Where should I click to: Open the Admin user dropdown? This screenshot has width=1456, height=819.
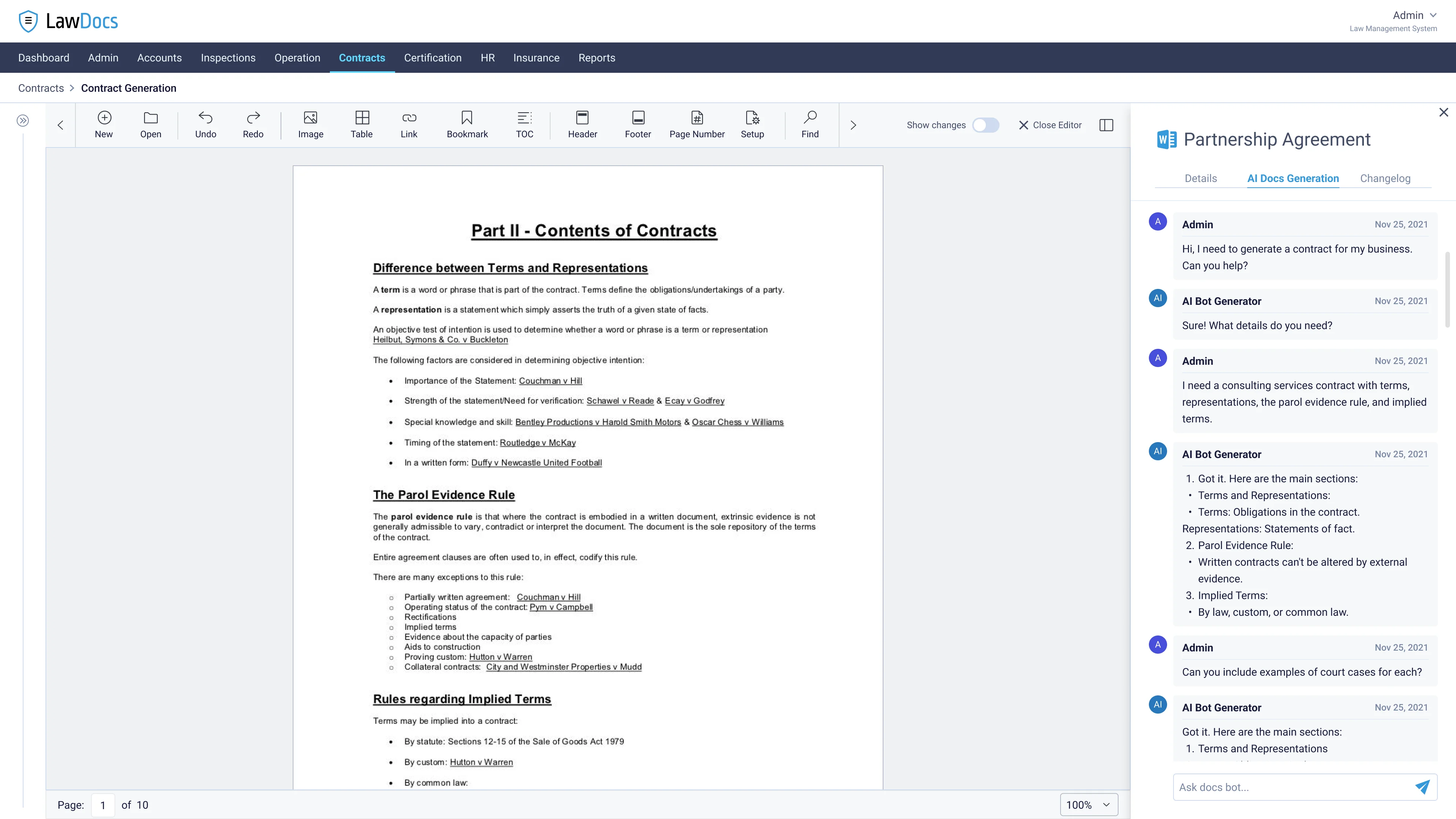1414,15
